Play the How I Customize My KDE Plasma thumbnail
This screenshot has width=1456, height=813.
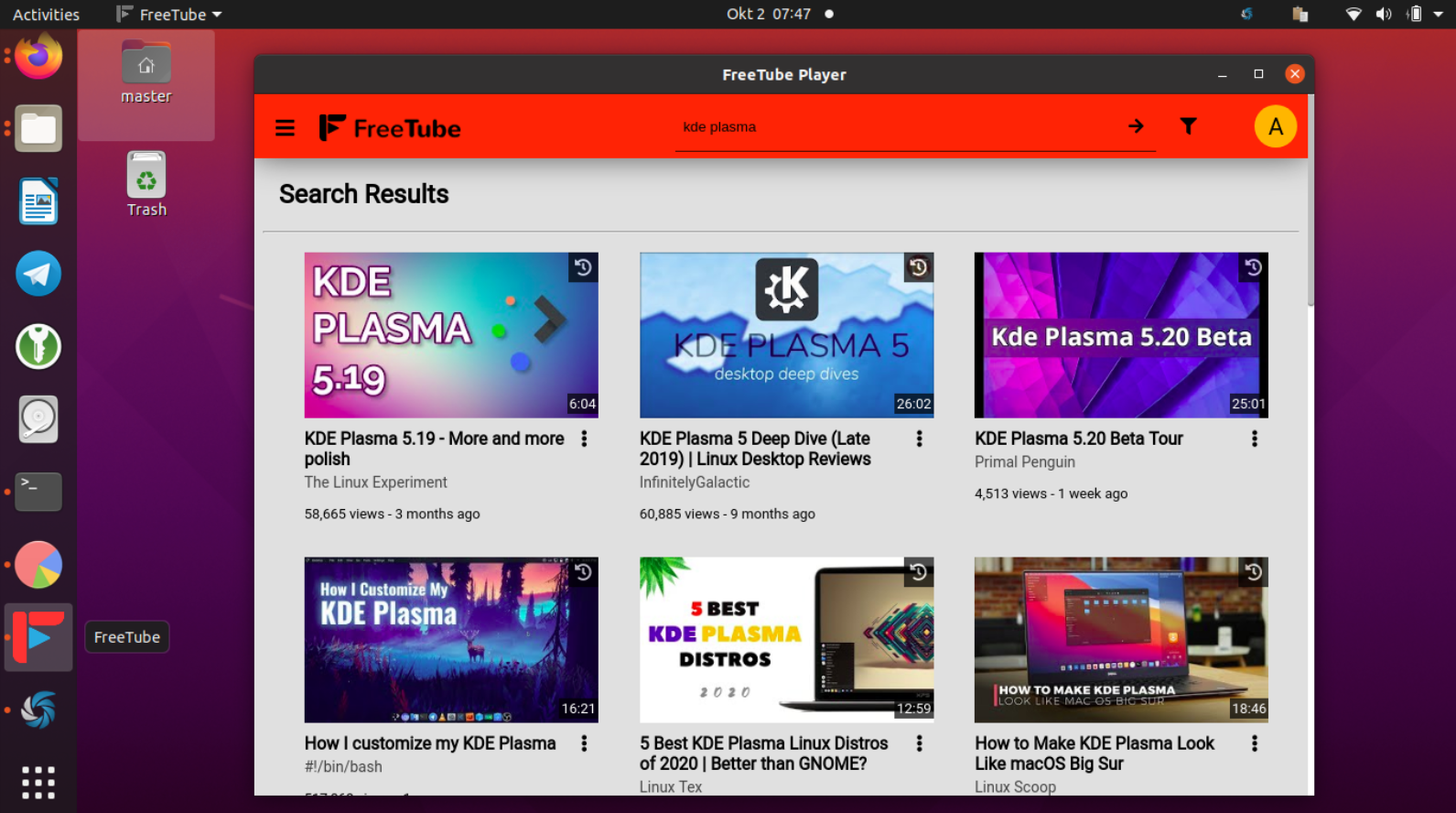[451, 640]
